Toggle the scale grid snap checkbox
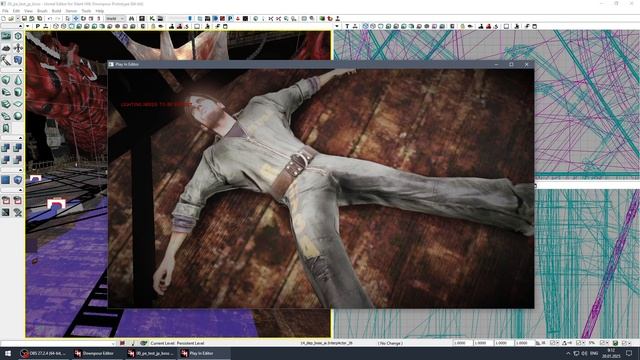 [x=603, y=343]
